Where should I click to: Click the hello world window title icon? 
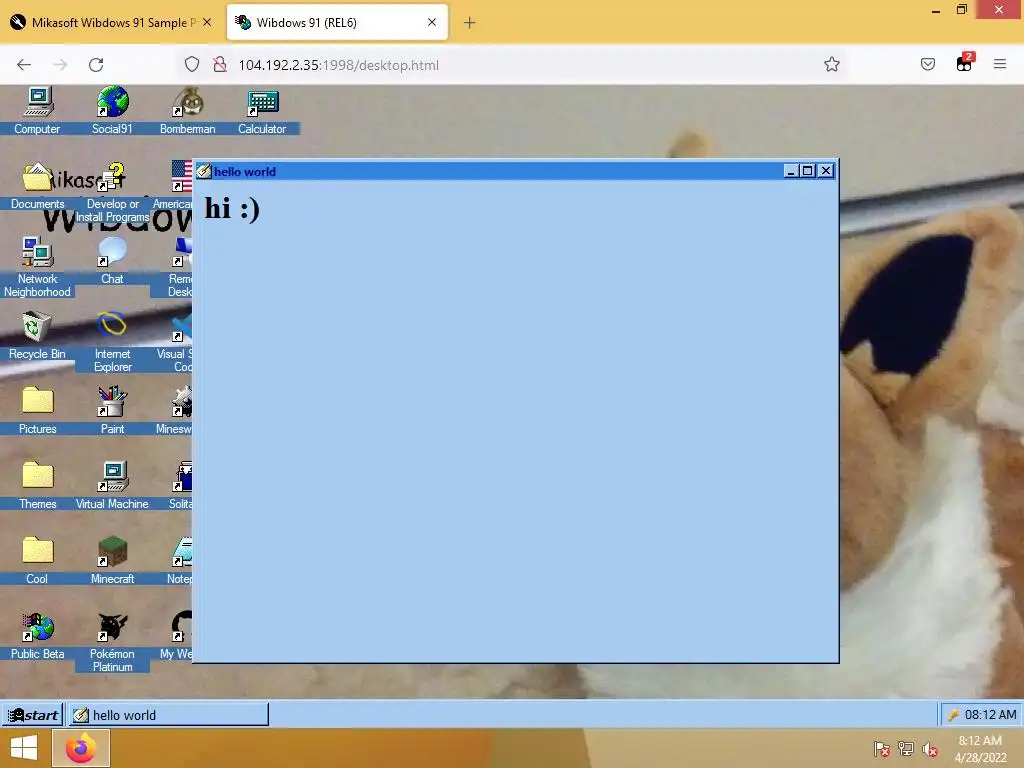204,171
